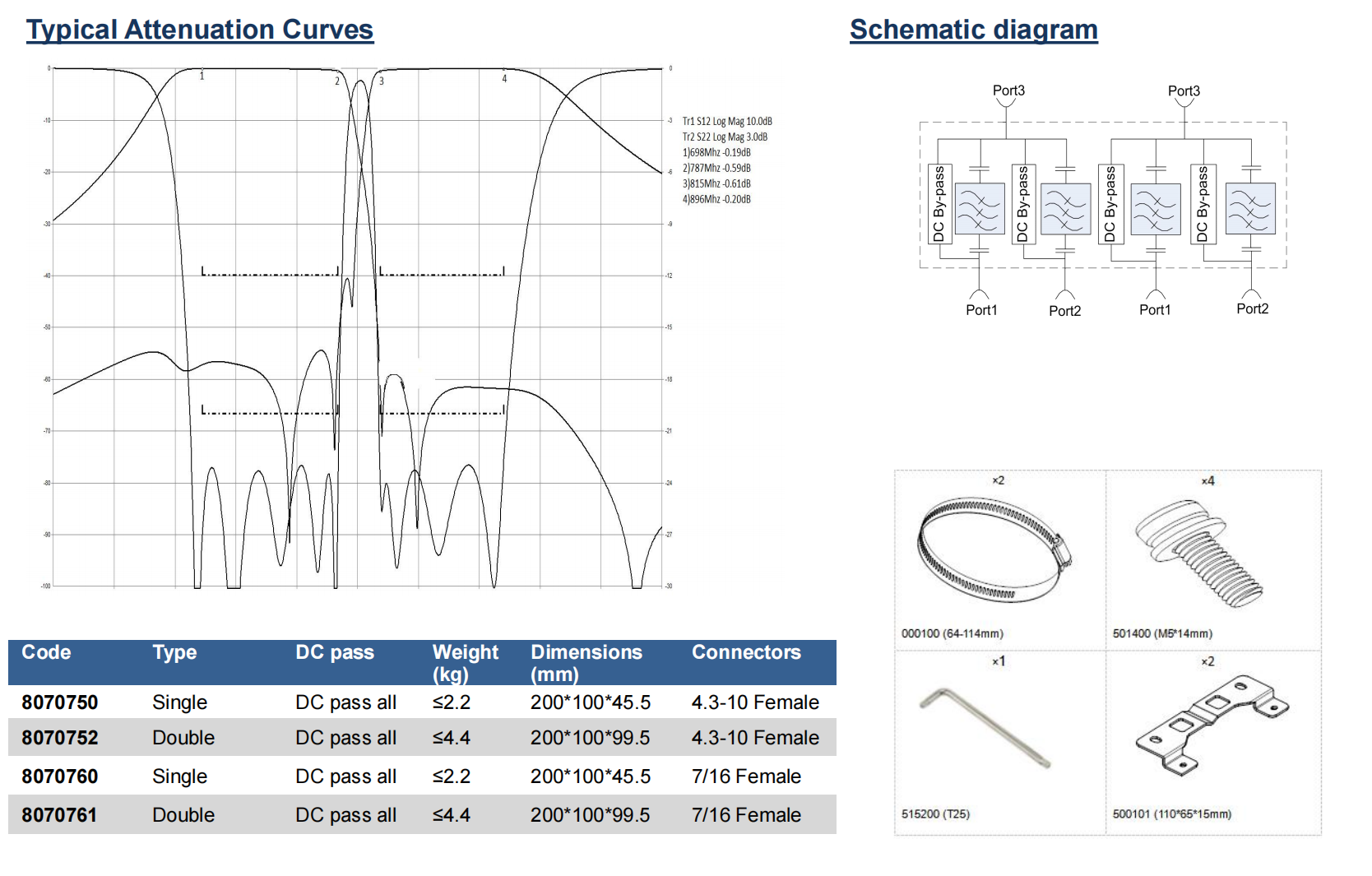Viewport: 1372px width, 876px height.
Task: Select product code 8070750
Action: (59, 702)
